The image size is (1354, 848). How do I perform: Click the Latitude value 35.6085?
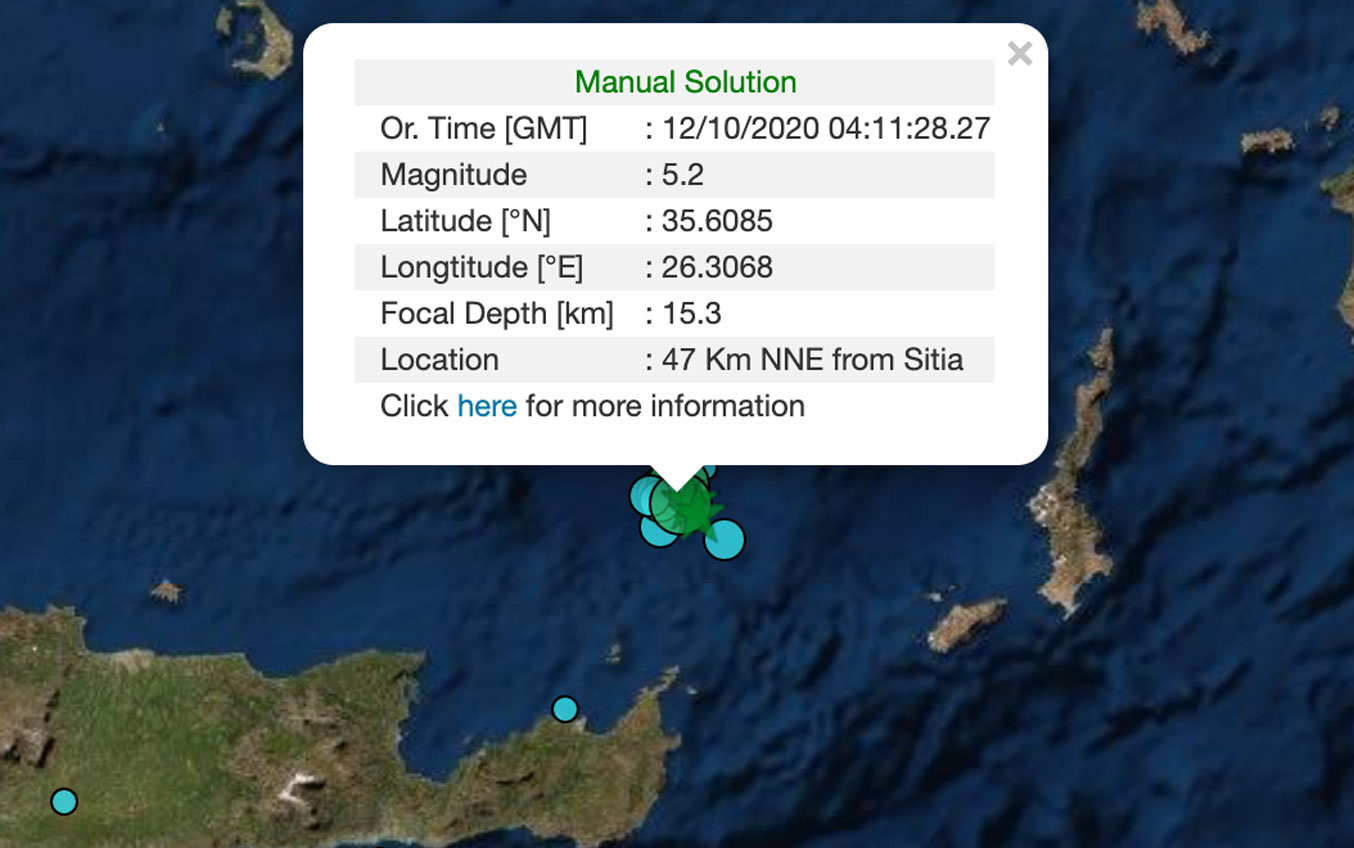point(716,221)
